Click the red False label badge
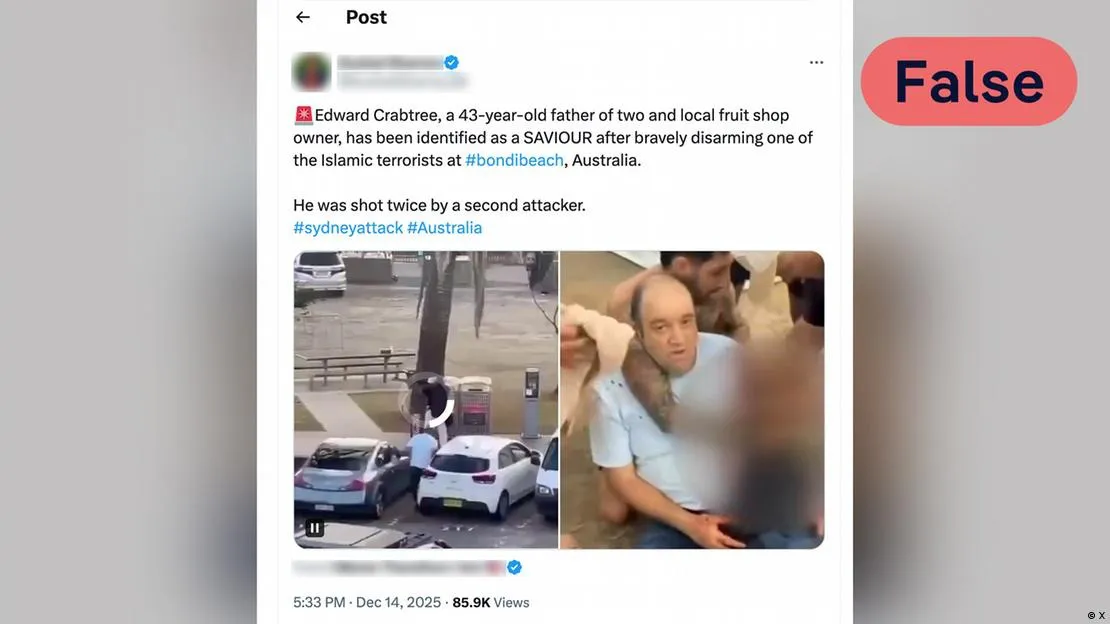 click(x=969, y=81)
